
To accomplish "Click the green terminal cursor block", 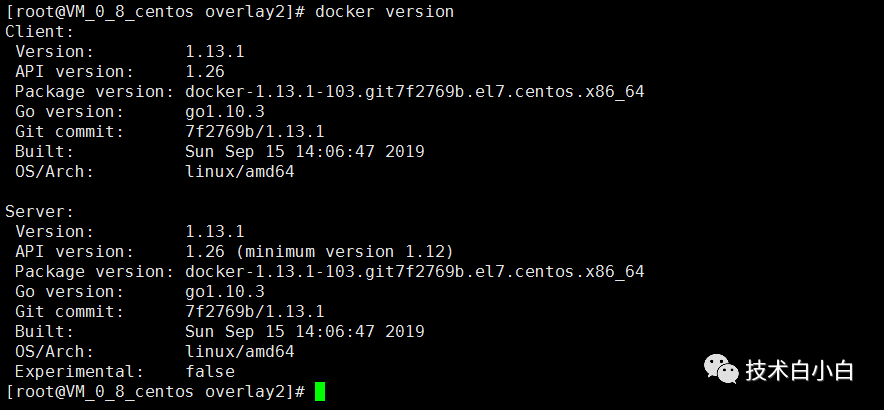I will pos(320,391).
